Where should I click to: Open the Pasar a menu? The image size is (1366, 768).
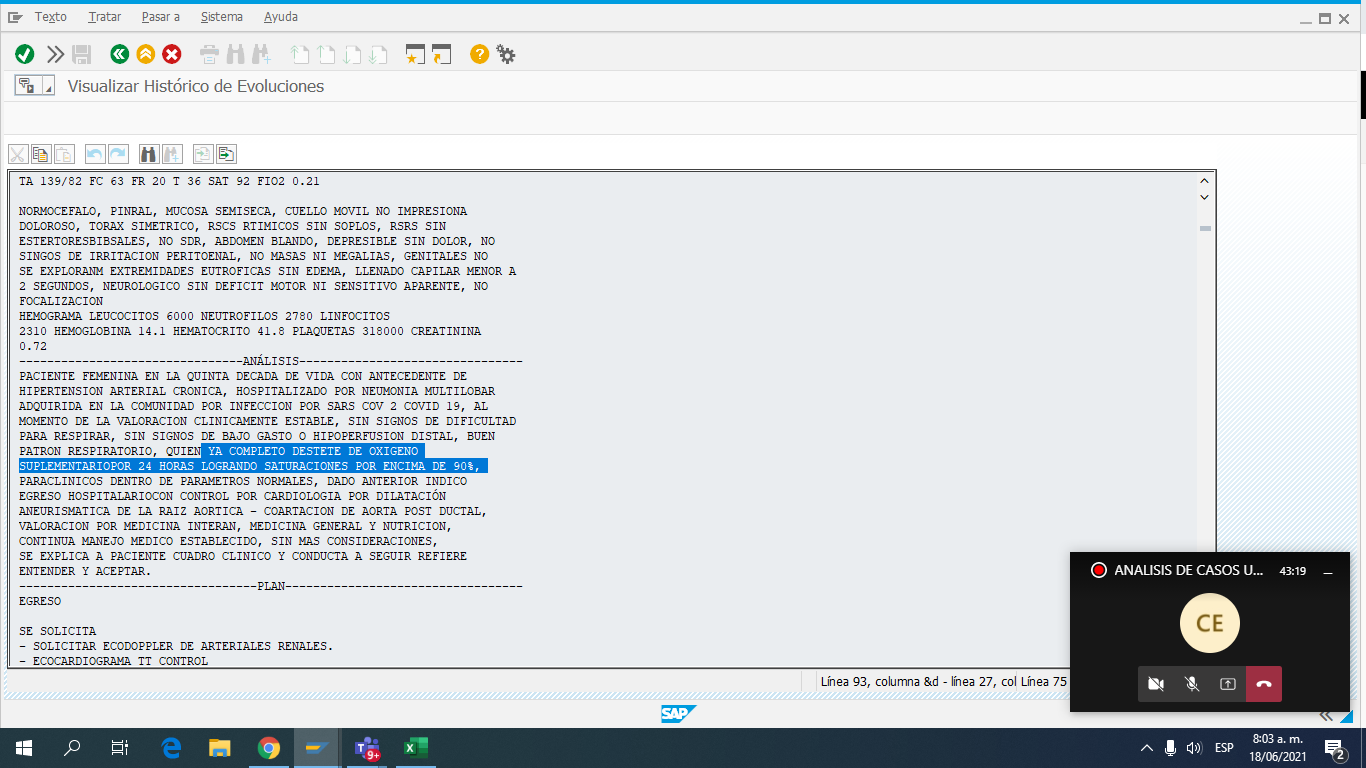tap(161, 17)
